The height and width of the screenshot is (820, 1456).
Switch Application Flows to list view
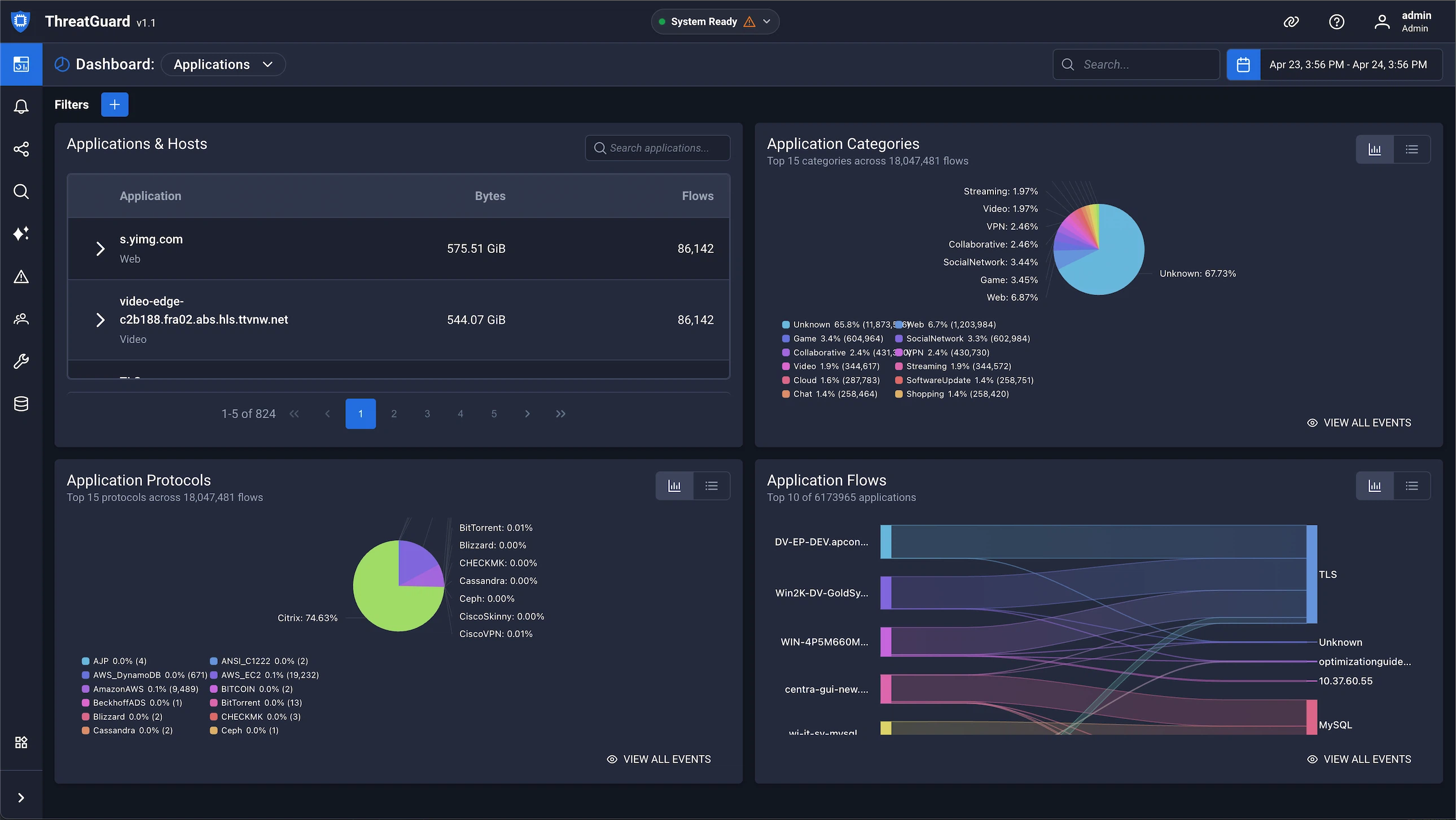1412,485
